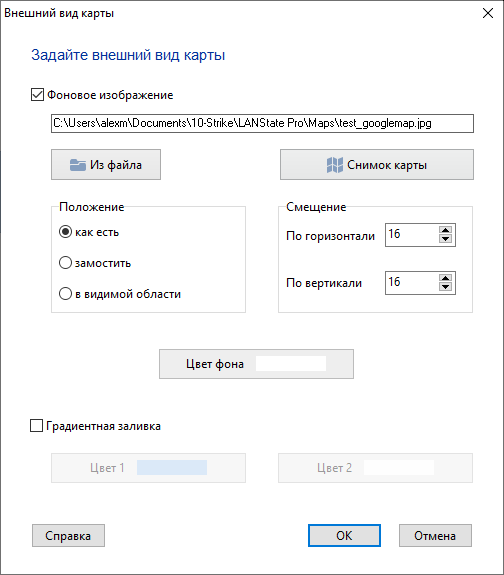Enable the Градиентная заливка checkbox
Image resolution: width=504 pixels, height=575 pixels.
point(36,426)
